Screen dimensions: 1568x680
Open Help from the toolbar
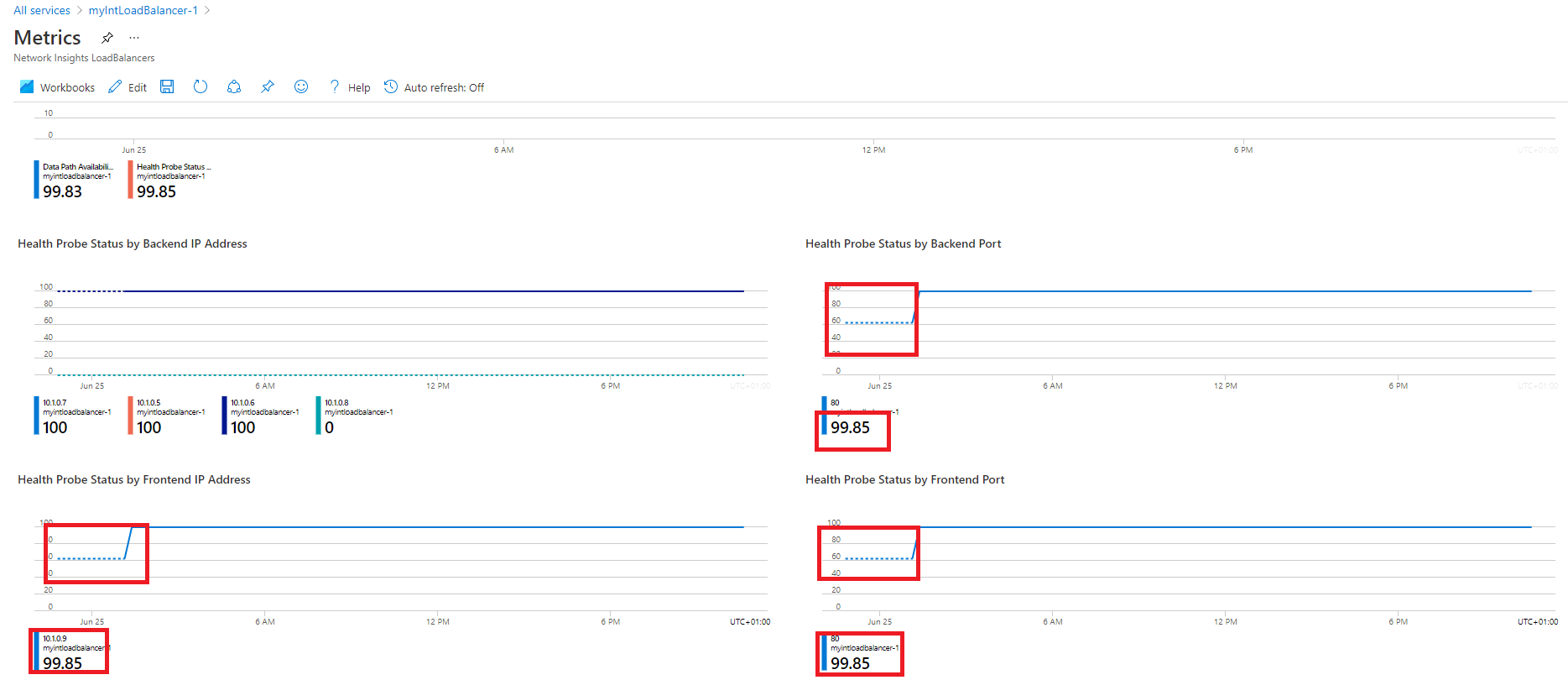(x=350, y=87)
